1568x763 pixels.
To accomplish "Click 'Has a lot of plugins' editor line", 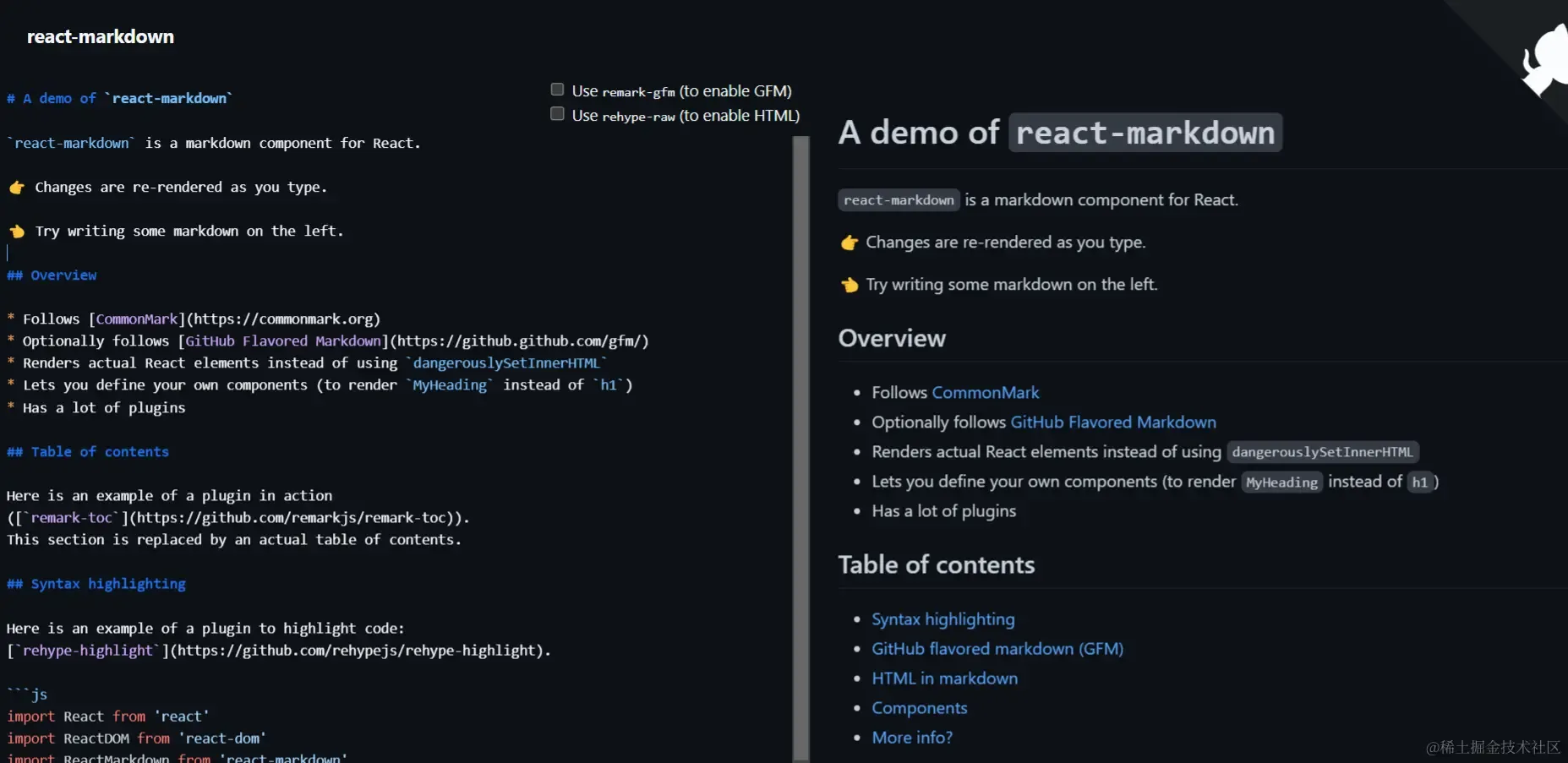I will (x=96, y=408).
